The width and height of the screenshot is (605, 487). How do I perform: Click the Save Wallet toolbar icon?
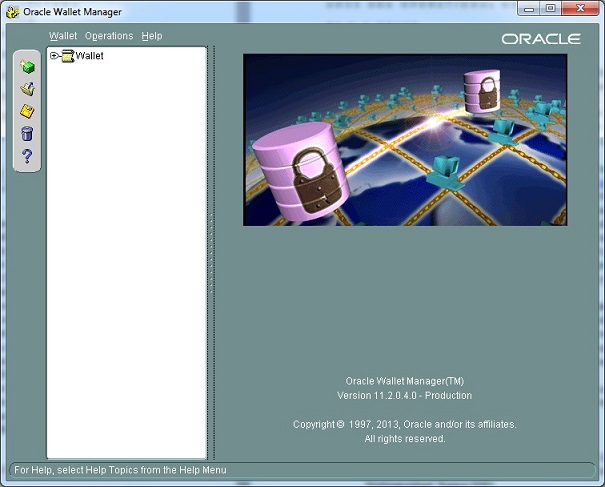tap(27, 111)
